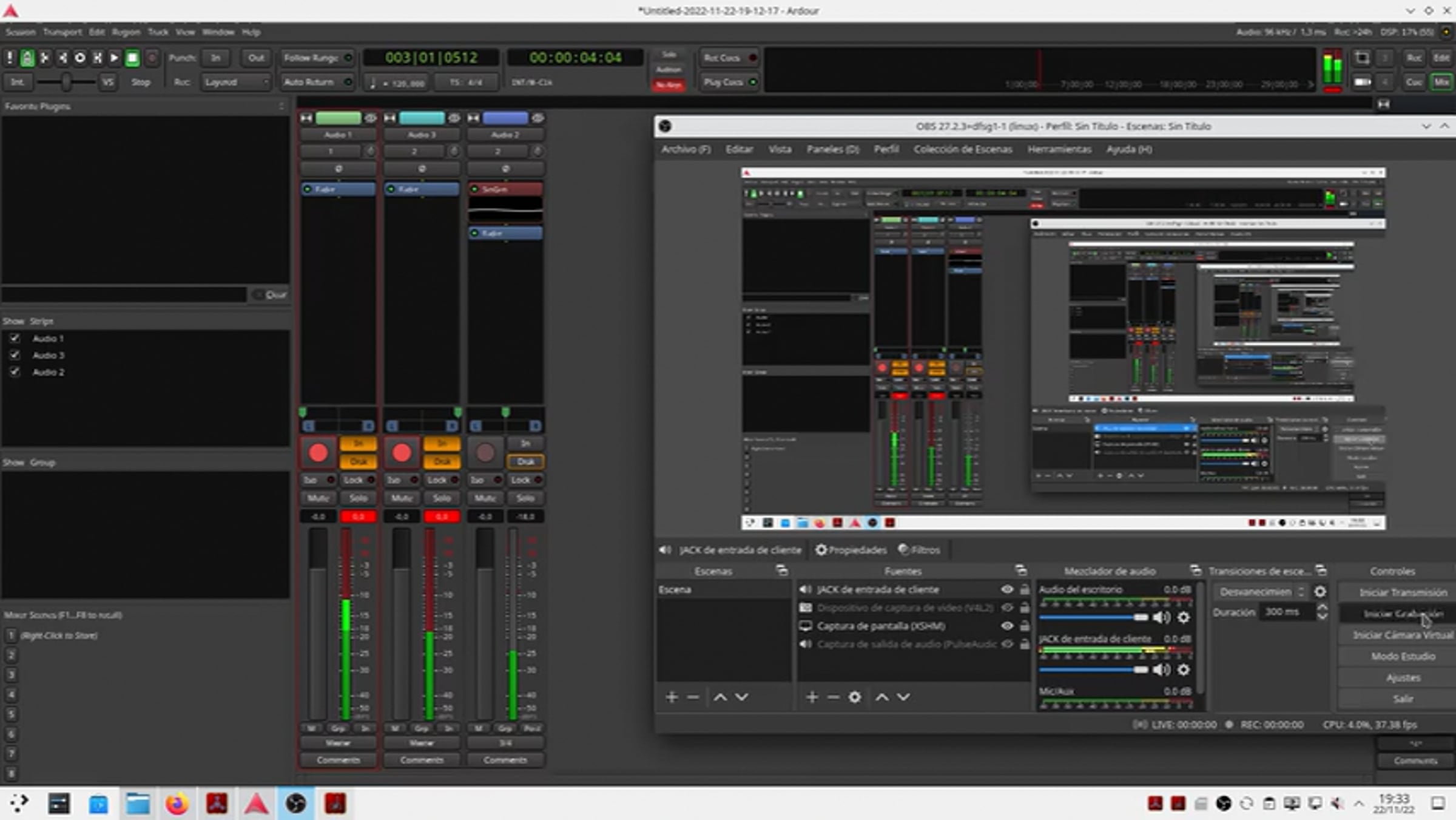Toggle the Audio 2 checkbox in Strips list

pyautogui.click(x=15, y=371)
